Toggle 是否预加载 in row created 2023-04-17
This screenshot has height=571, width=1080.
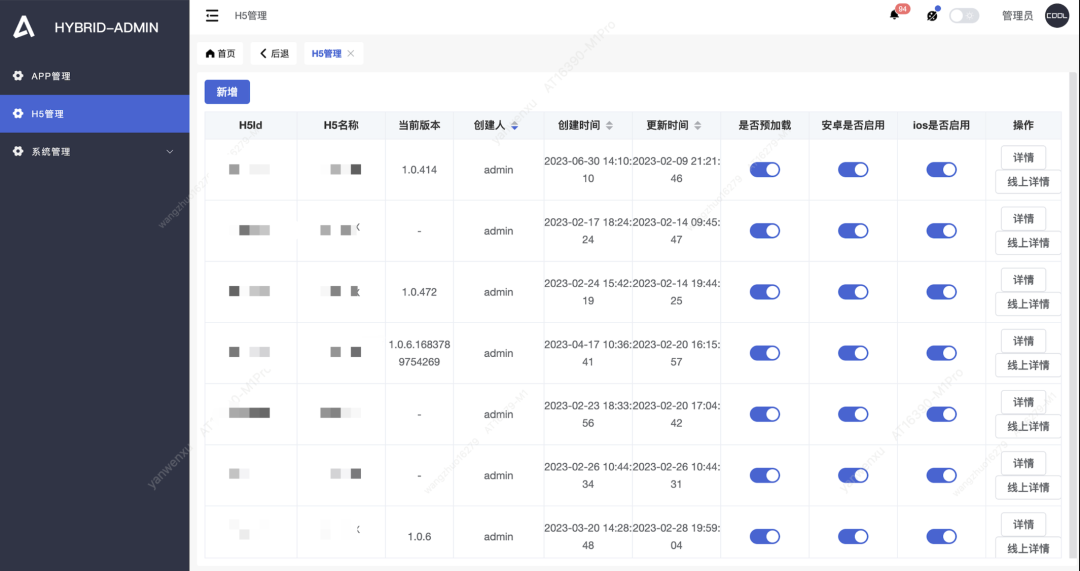(x=765, y=353)
